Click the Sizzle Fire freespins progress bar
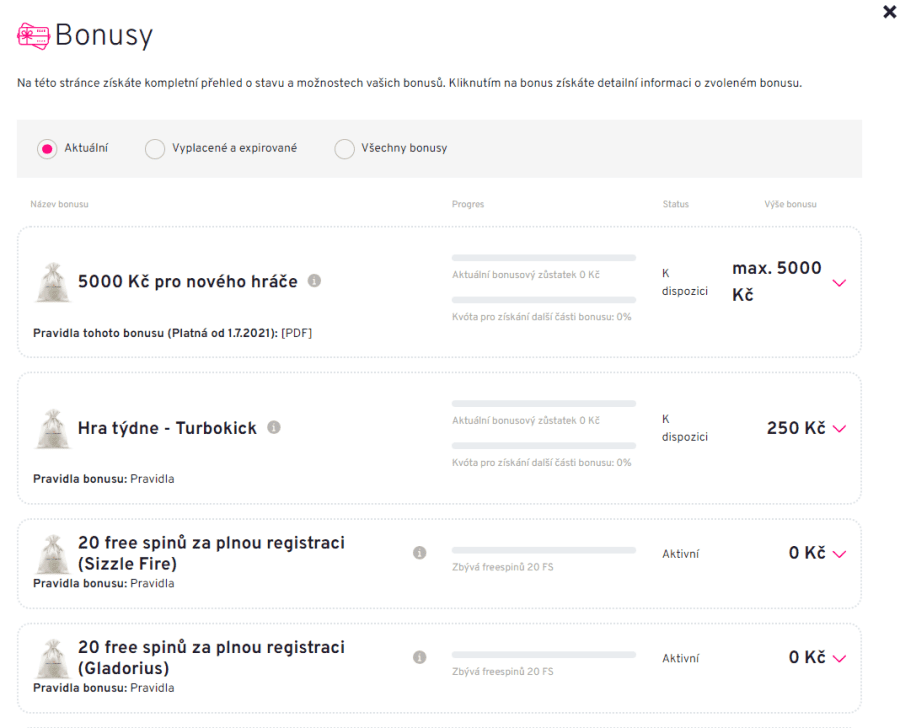 tap(543, 550)
